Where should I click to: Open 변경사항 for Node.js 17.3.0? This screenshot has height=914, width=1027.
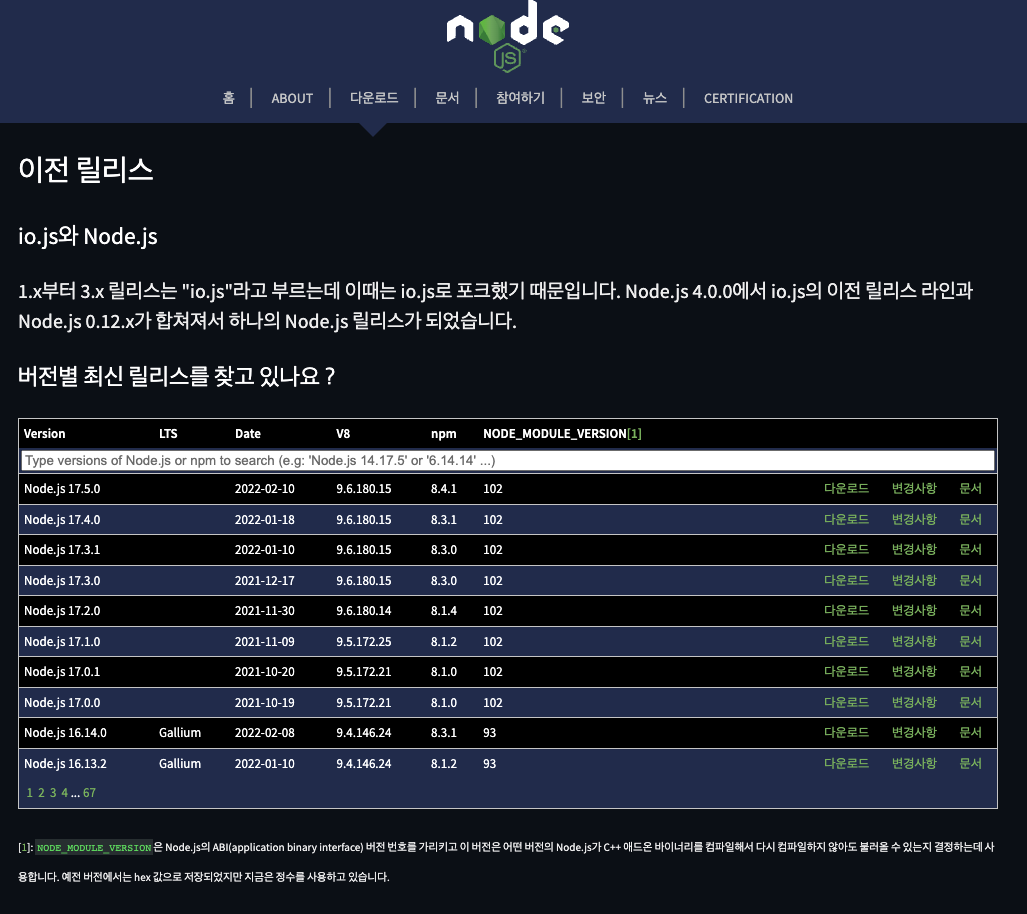[914, 581]
